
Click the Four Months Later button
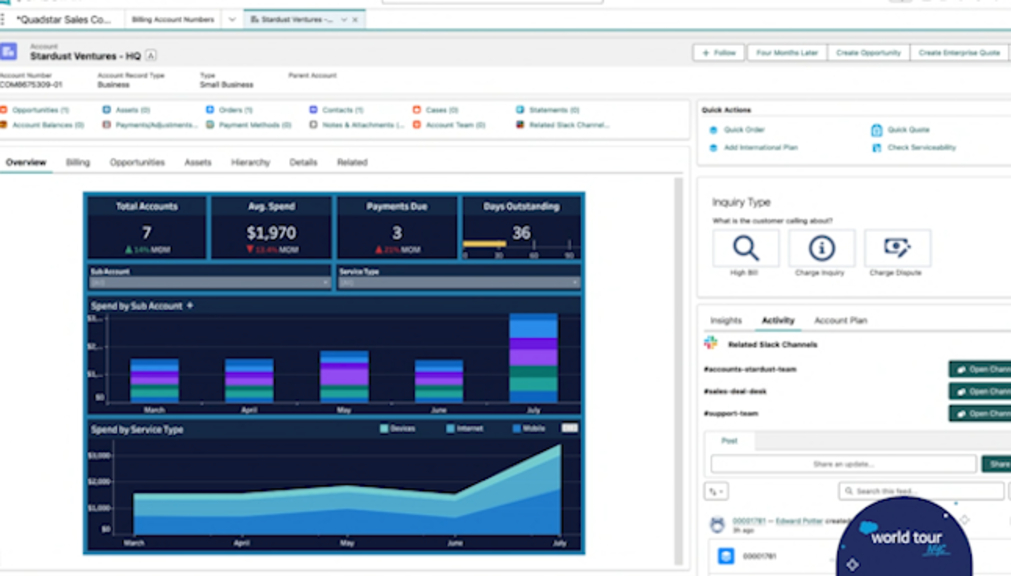click(x=787, y=53)
